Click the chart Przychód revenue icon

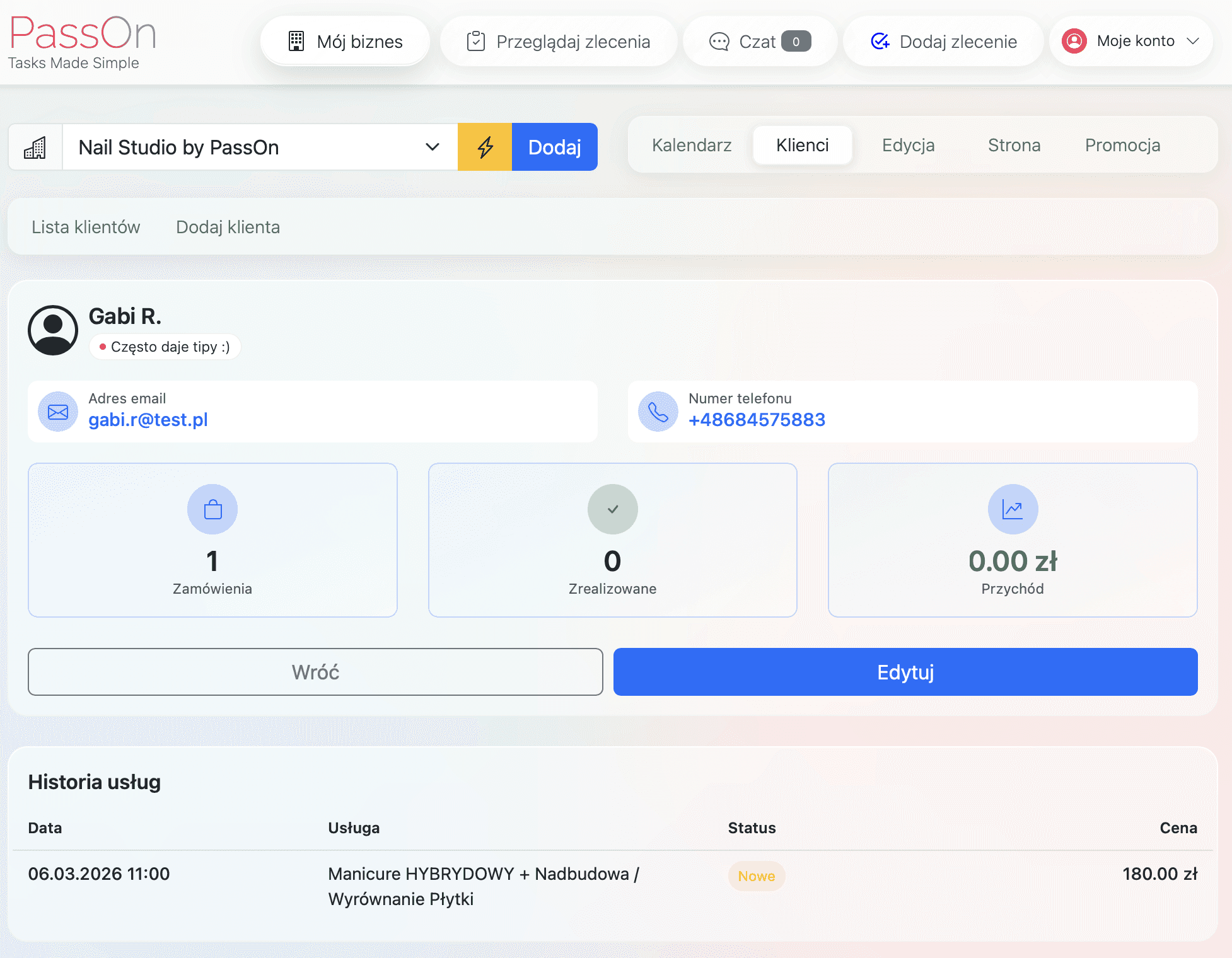pos(1013,509)
